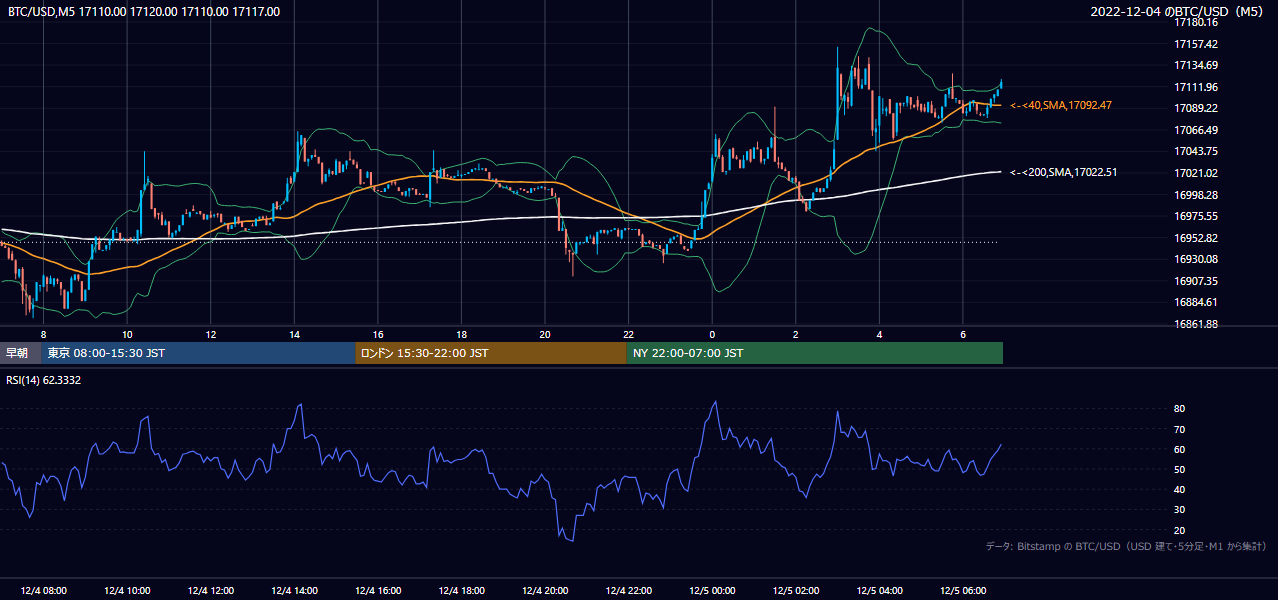Click the 早朝 session segment
The width and height of the screenshot is (1278, 600).
(x=21, y=353)
